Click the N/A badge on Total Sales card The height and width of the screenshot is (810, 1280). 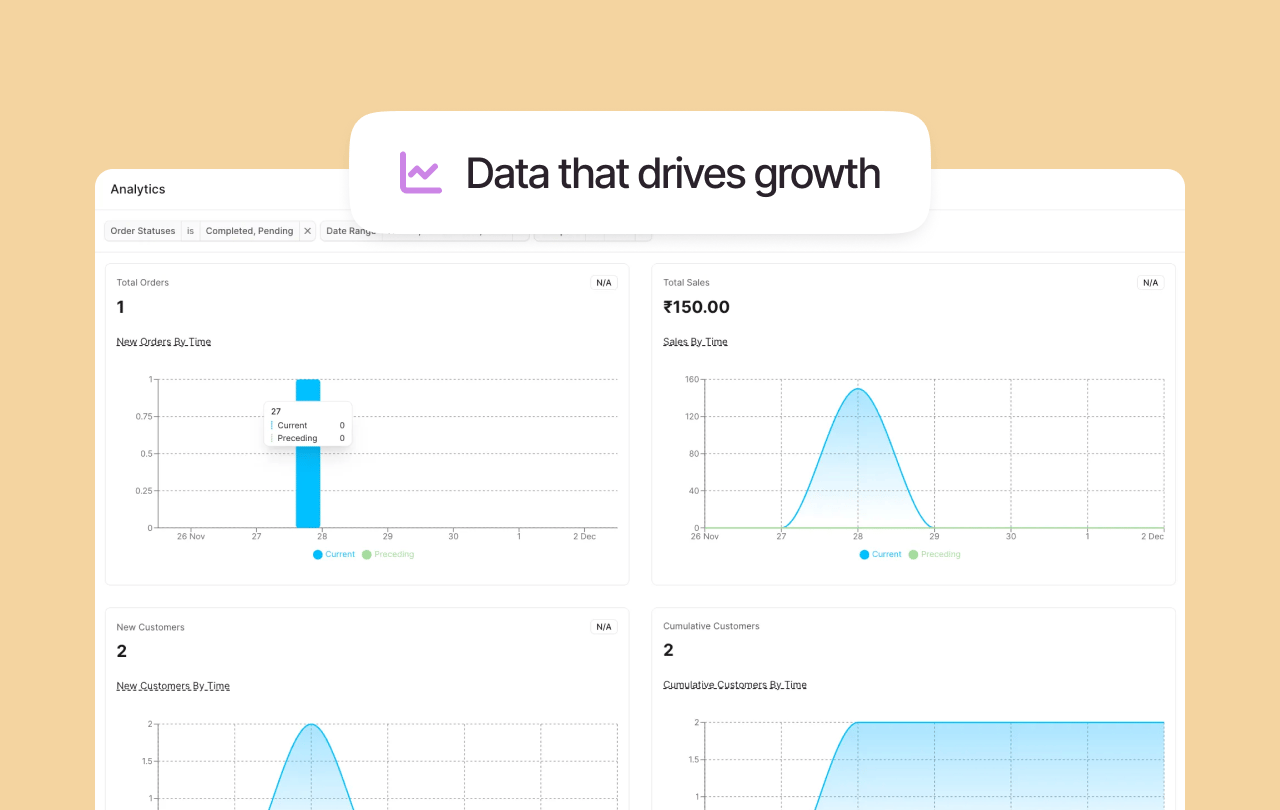[x=1150, y=282]
